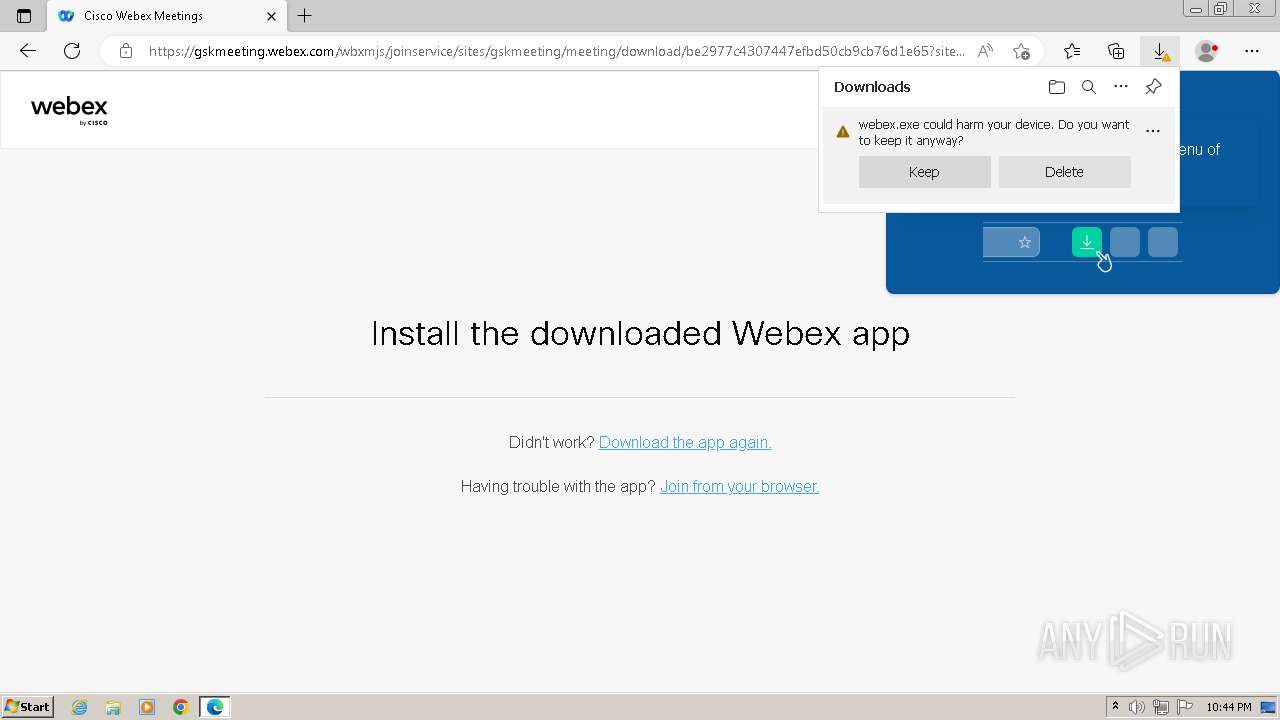The height and width of the screenshot is (720, 1280).
Task: Open the browser profile avatar
Action: point(1207,51)
